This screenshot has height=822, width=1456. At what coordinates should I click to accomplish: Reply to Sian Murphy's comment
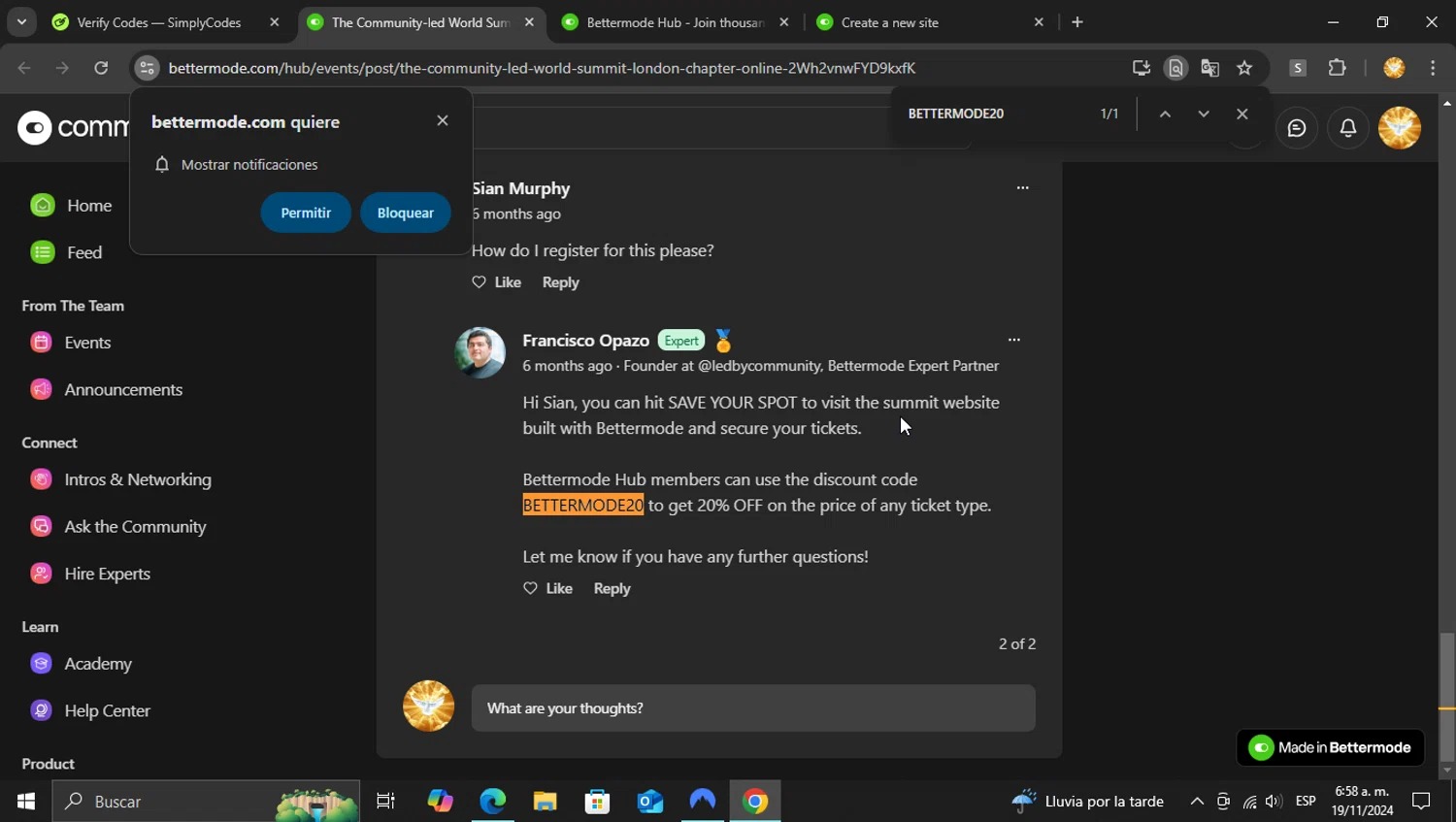click(560, 282)
